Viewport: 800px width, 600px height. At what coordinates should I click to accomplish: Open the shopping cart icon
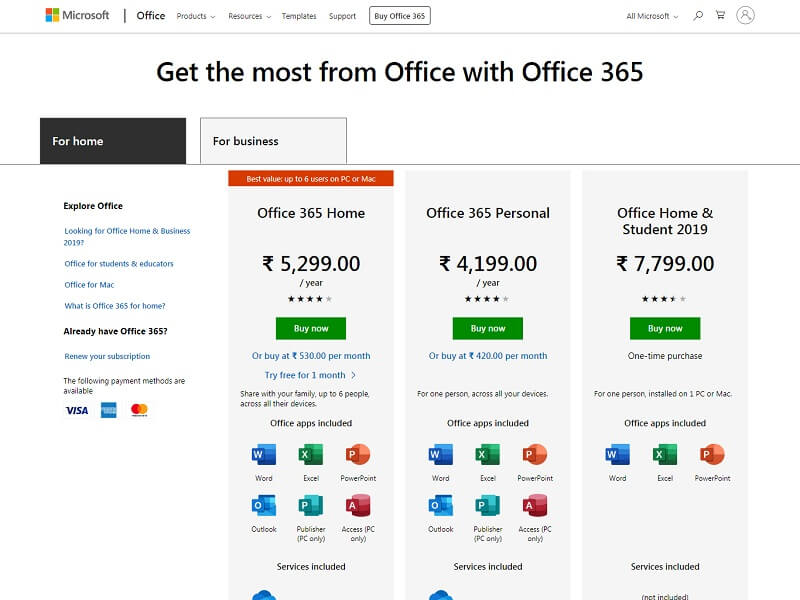(720, 15)
